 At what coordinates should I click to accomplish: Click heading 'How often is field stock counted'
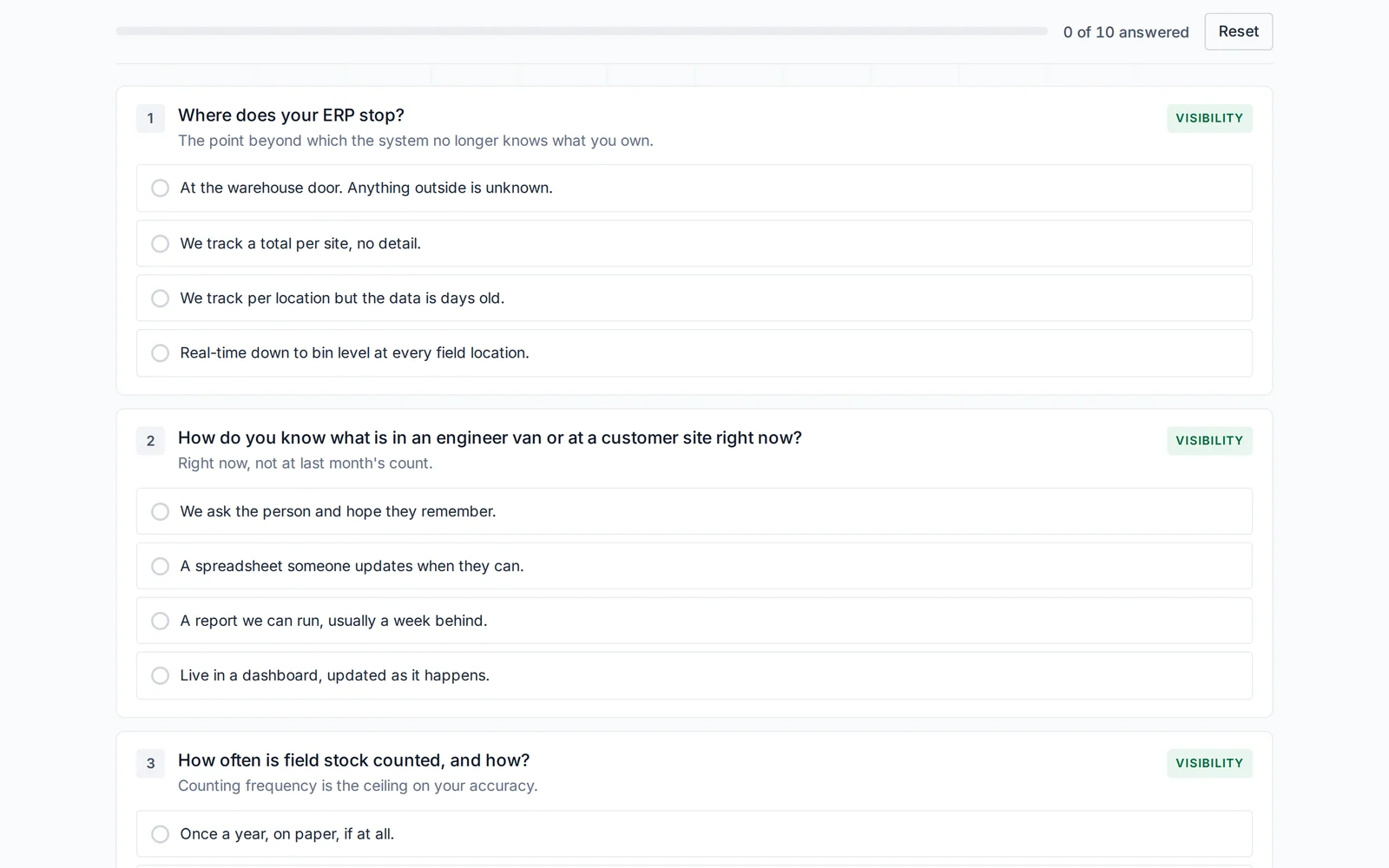pos(353,760)
